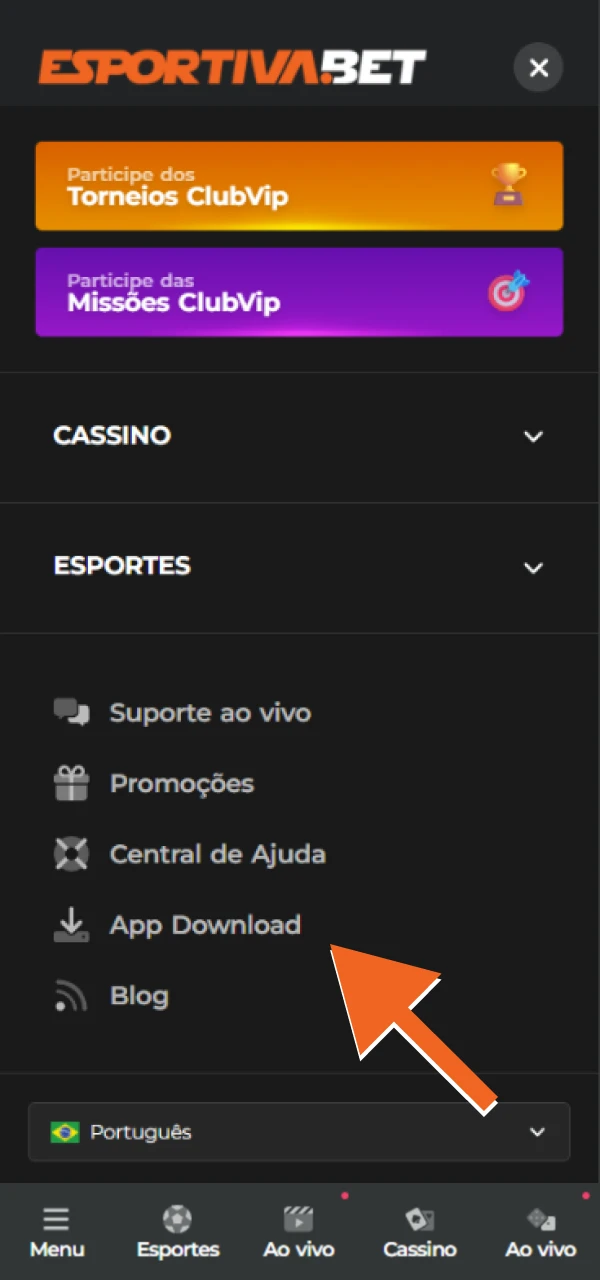Click the Esportiva.bet logo
This screenshot has height=1280, width=600.
click(230, 66)
